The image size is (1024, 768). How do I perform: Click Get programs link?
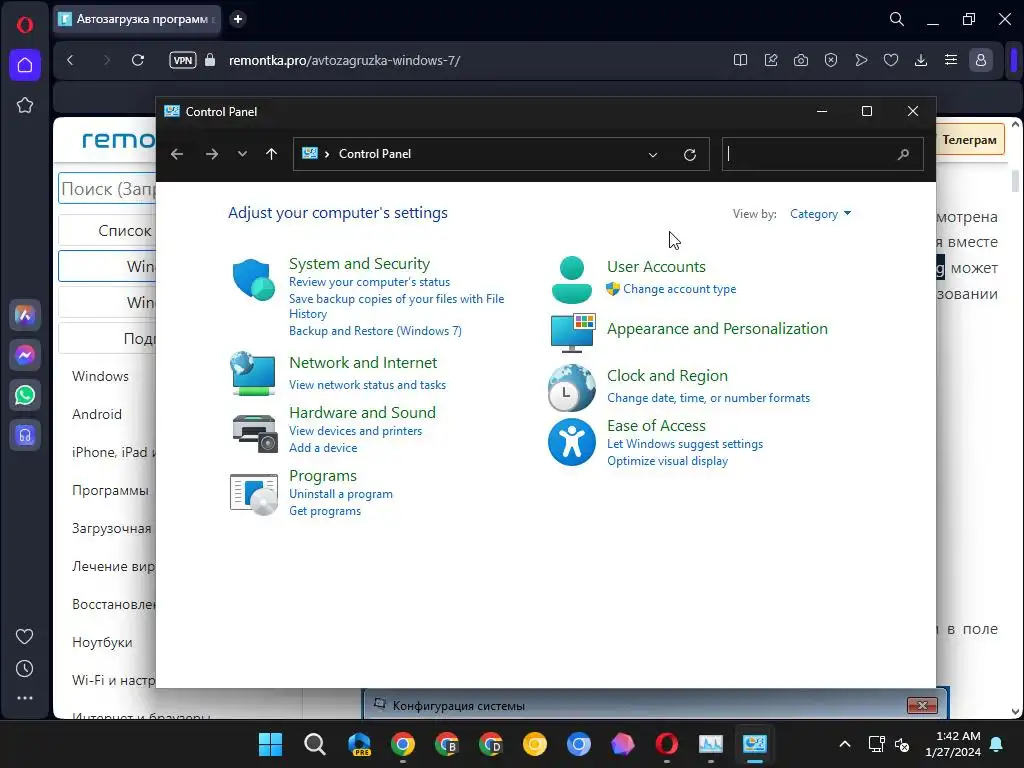click(x=325, y=511)
